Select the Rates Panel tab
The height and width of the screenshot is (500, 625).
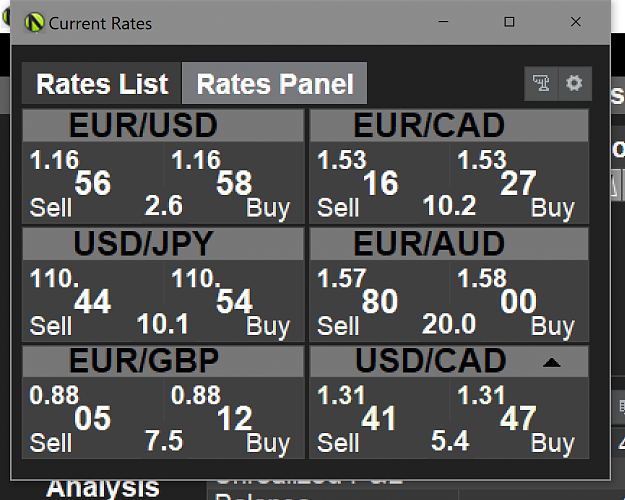(x=275, y=84)
